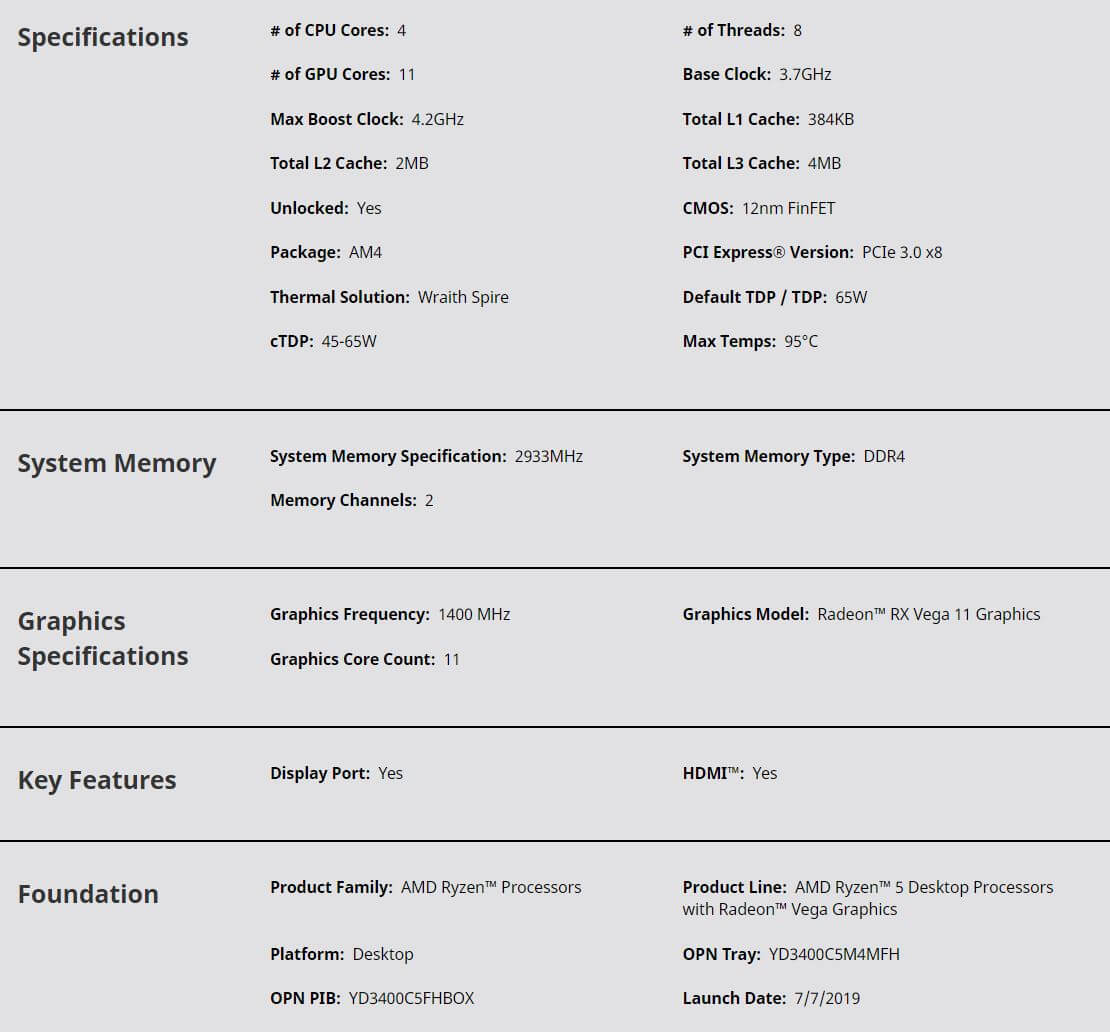The image size is (1110, 1032).
Task: Click the Display Port label
Action: tap(319, 773)
